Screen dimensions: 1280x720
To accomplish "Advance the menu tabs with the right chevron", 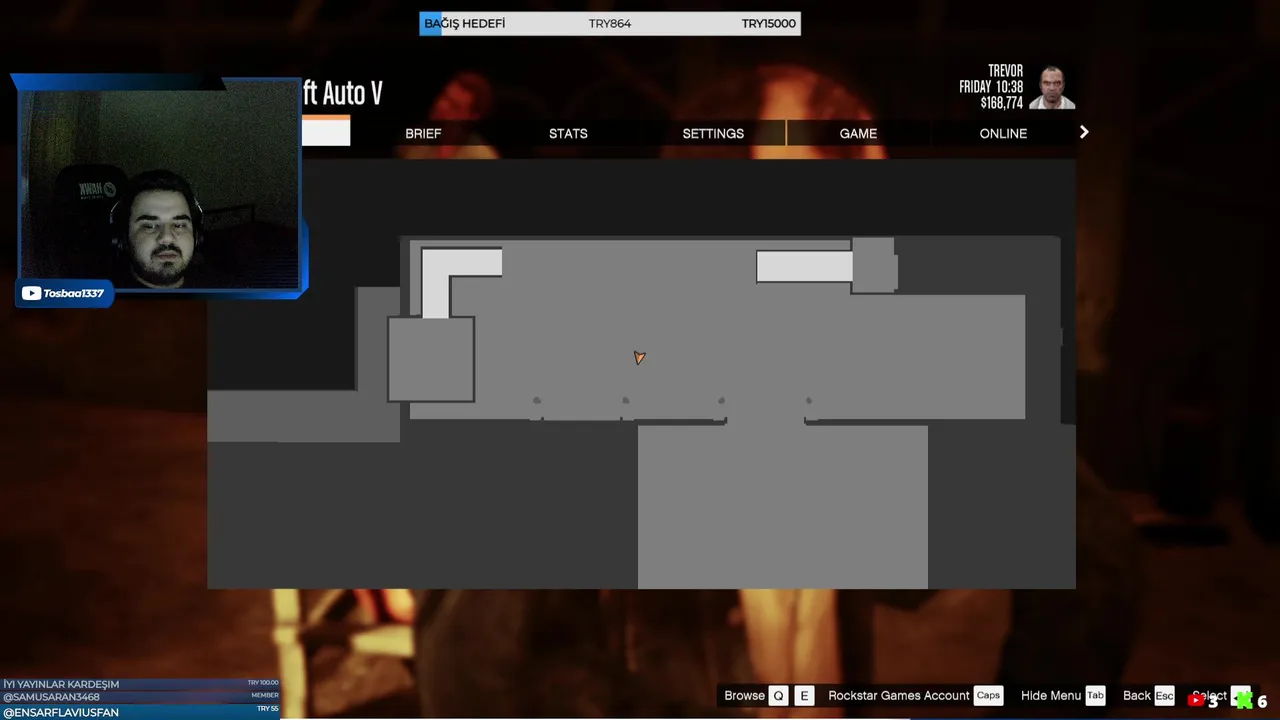I will [1084, 132].
